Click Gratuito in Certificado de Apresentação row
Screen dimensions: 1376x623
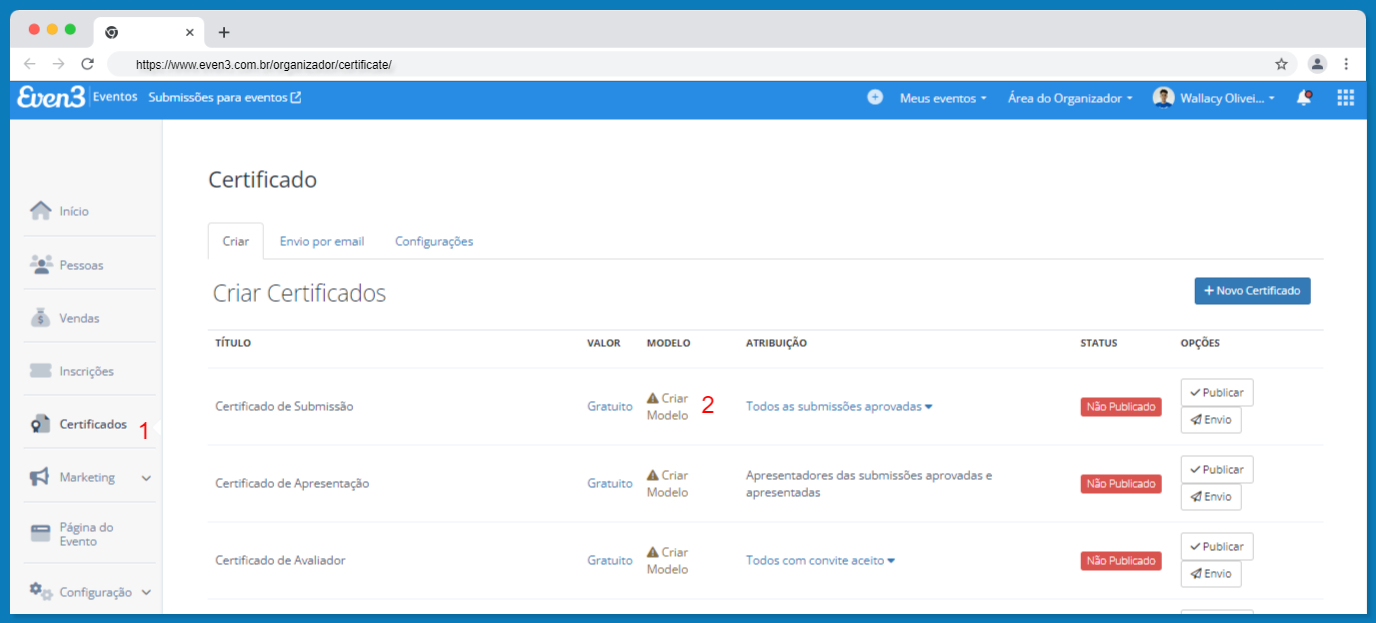[610, 483]
